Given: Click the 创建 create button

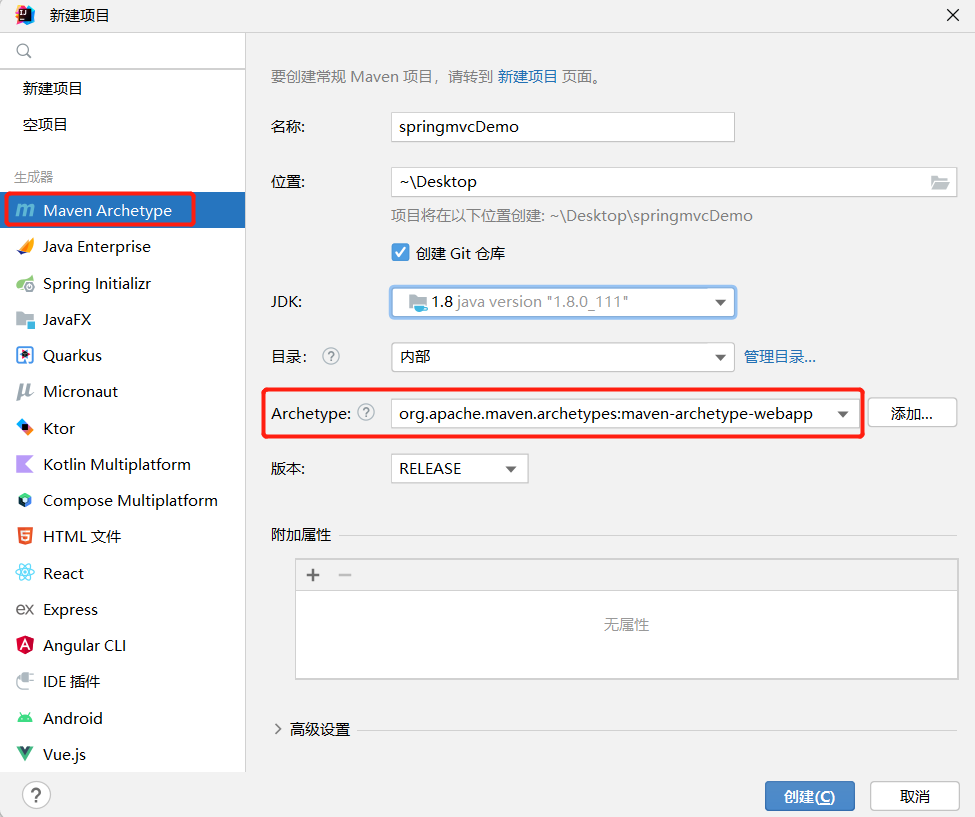Looking at the screenshot, I should tap(809, 796).
